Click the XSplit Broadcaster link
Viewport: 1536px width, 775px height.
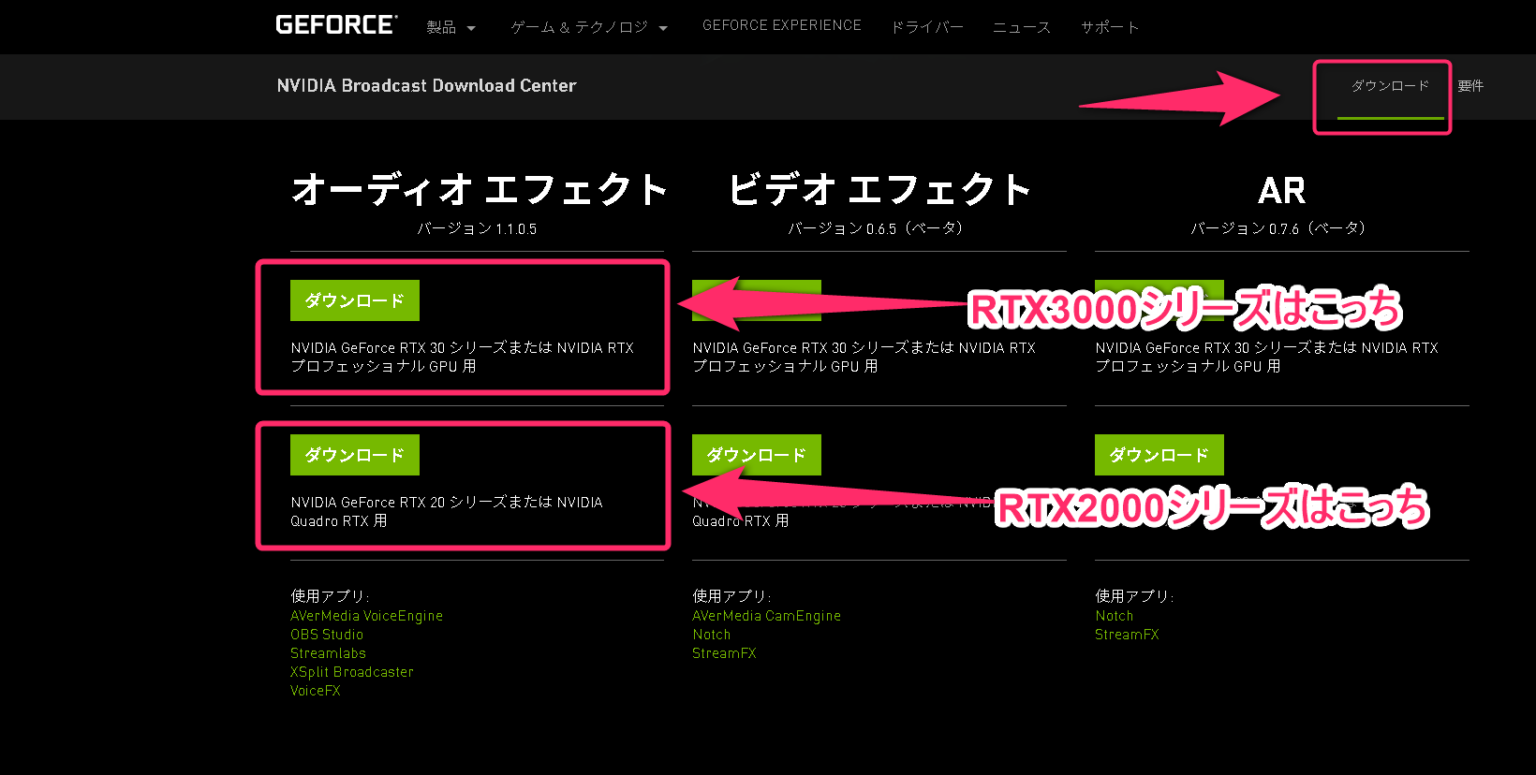[x=352, y=671]
